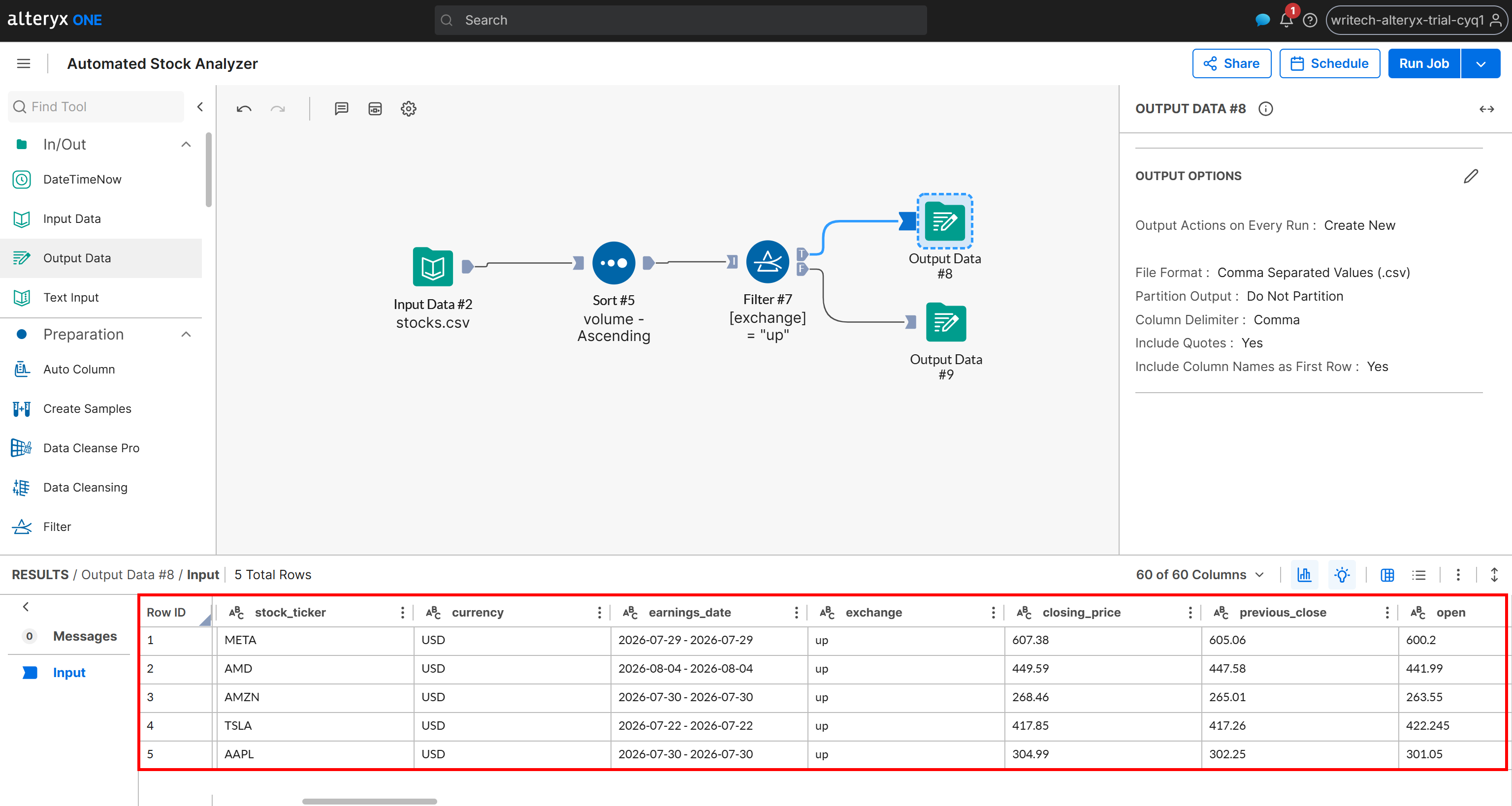
Task: Collapse the In/Out tool category
Action: 186,144
